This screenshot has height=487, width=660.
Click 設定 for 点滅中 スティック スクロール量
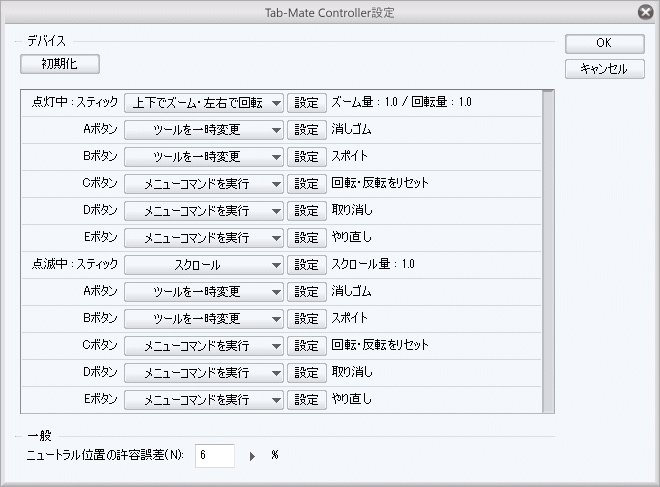tap(307, 265)
